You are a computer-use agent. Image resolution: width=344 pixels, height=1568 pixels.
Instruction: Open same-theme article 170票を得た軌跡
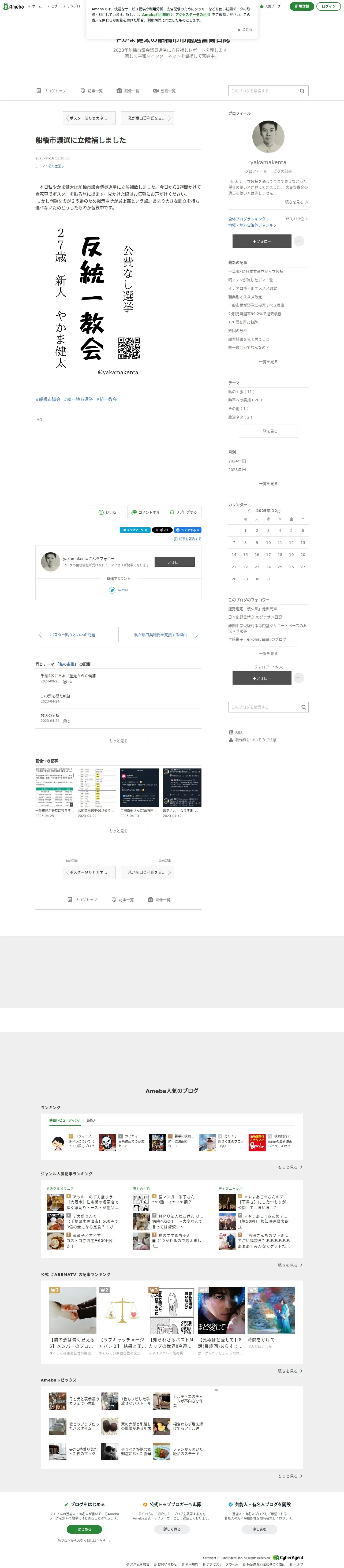[55, 696]
